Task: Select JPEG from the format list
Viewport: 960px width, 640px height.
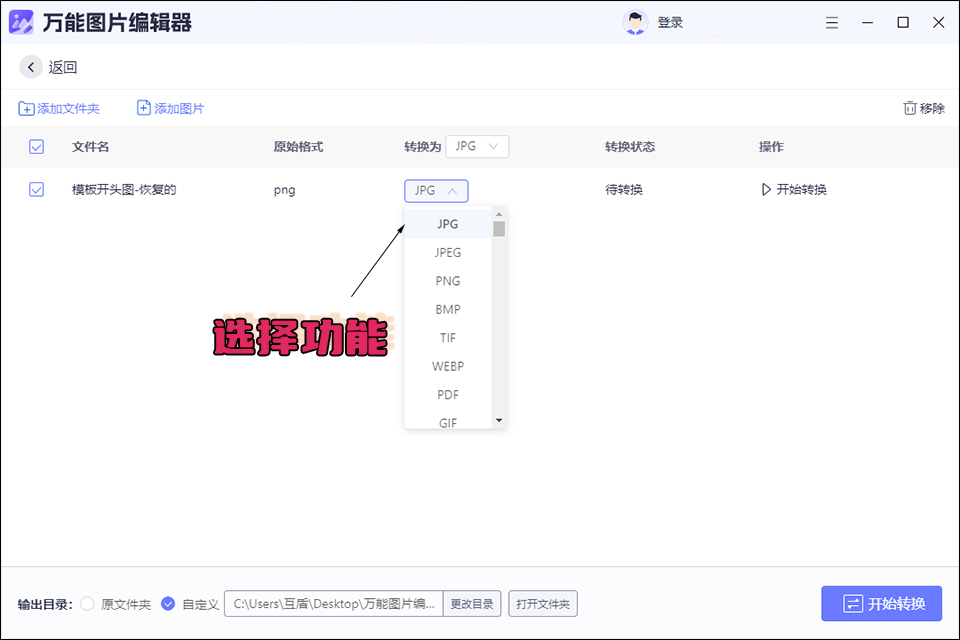Action: point(448,252)
